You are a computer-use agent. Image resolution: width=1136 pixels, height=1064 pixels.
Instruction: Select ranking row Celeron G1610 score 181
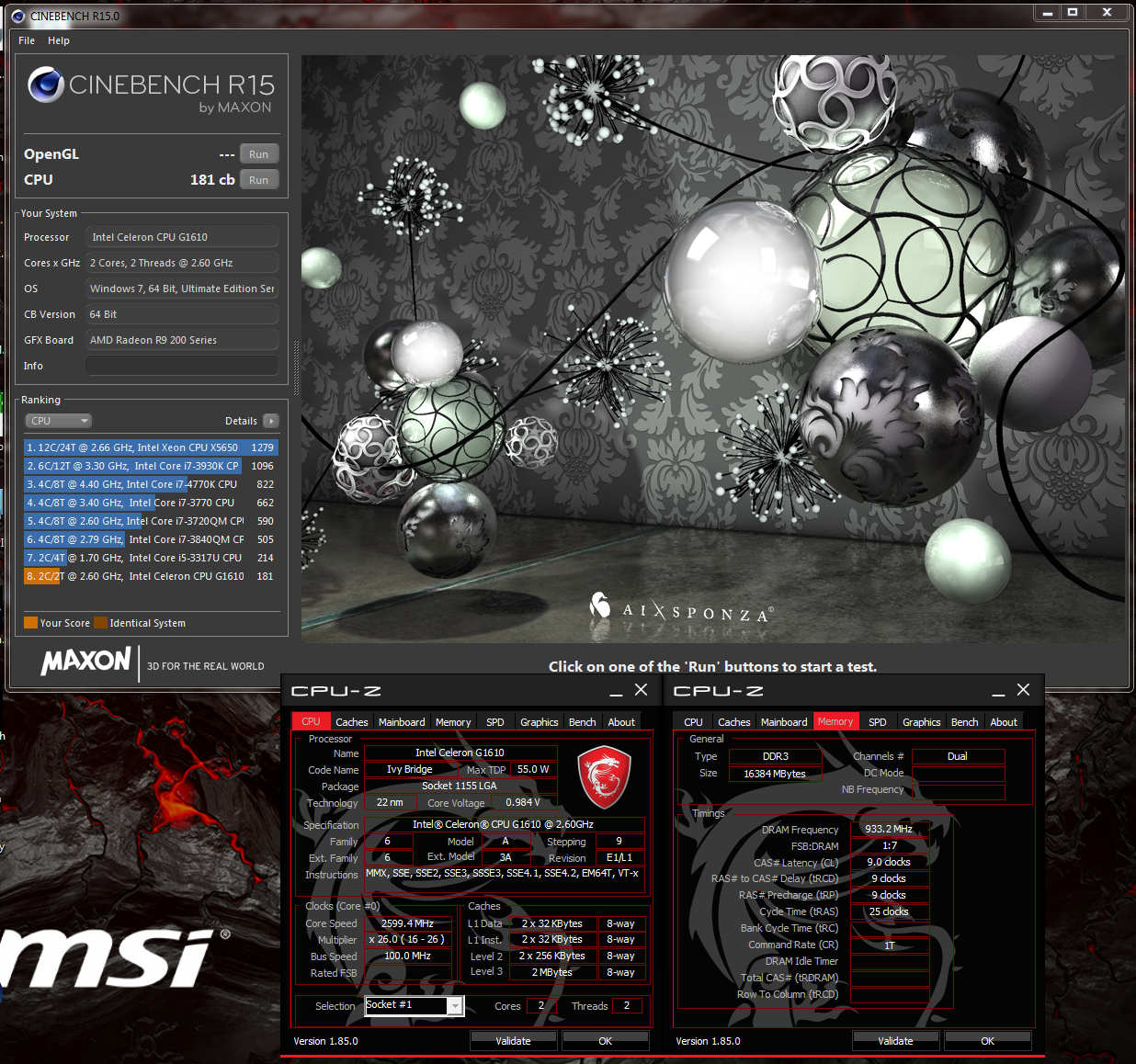(152, 576)
